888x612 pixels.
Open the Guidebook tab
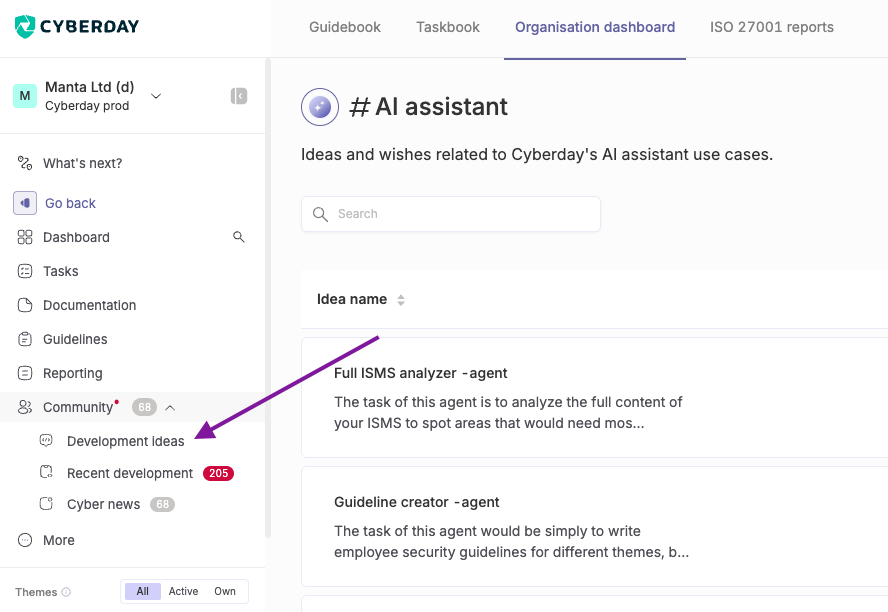click(x=344, y=27)
